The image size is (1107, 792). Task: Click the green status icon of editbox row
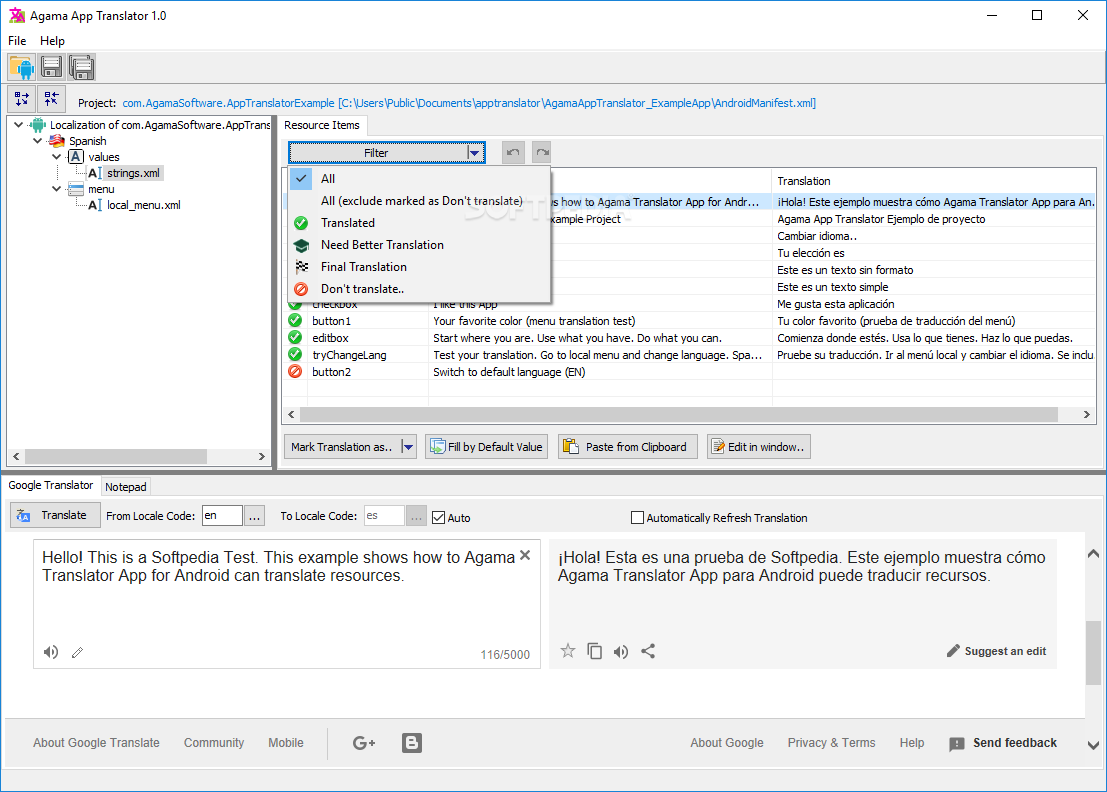coord(295,338)
